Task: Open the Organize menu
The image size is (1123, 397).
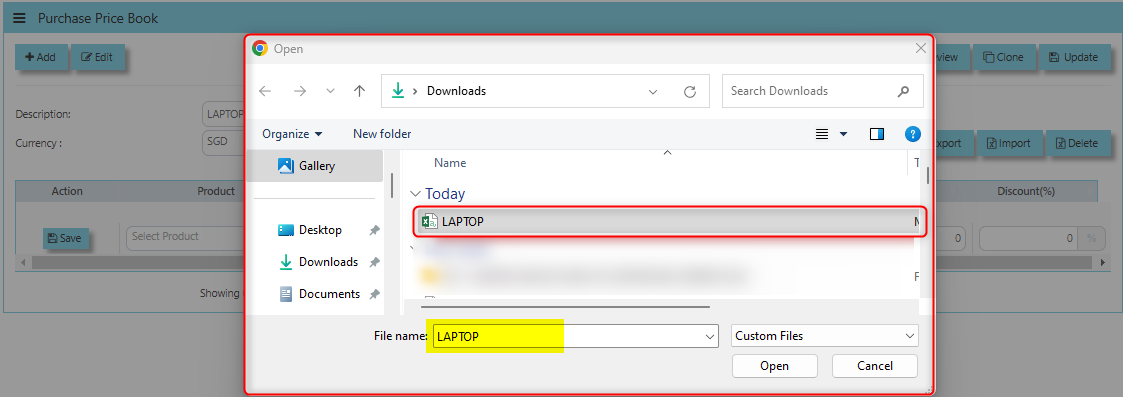Action: [x=292, y=134]
